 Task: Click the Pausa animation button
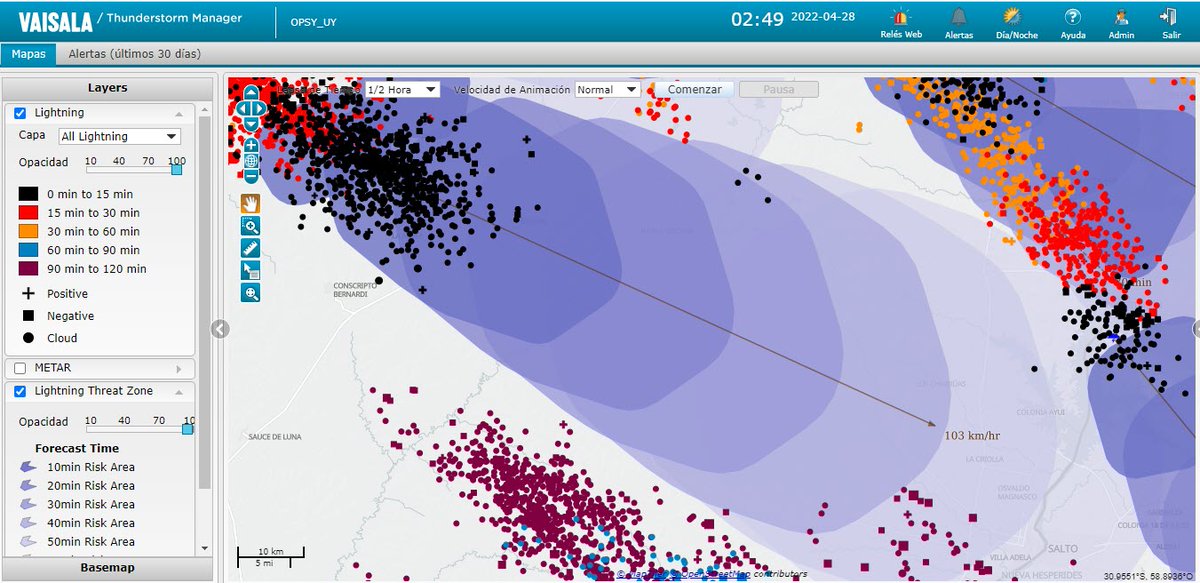click(779, 89)
